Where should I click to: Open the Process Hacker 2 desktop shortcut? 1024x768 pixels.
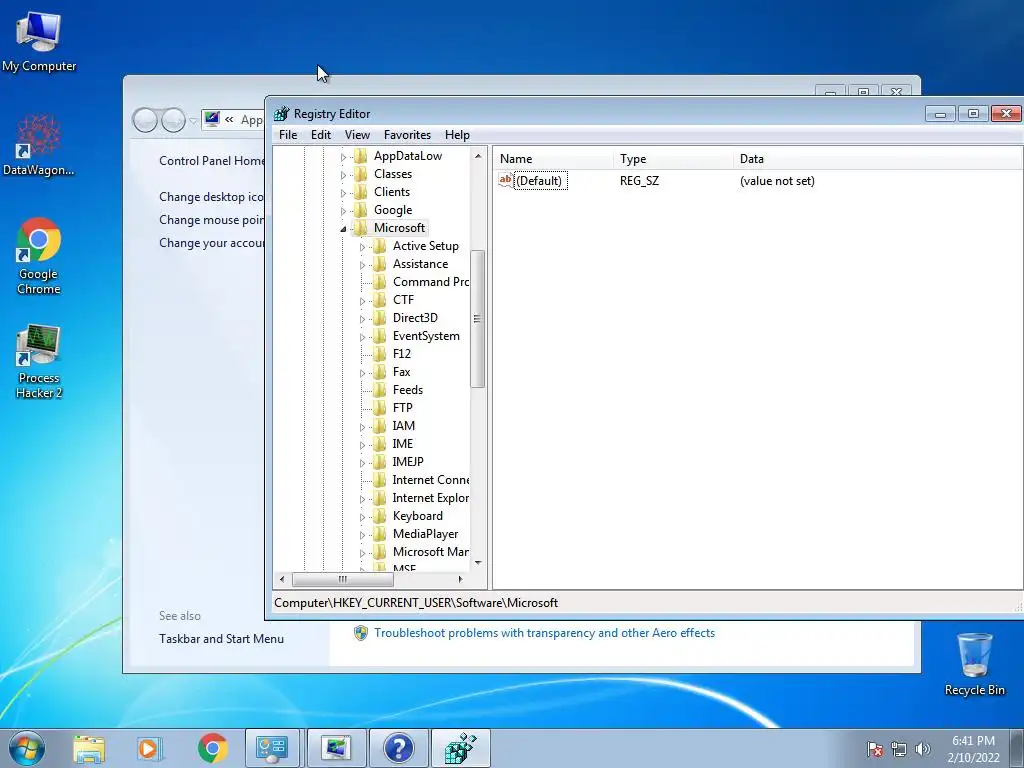(39, 360)
